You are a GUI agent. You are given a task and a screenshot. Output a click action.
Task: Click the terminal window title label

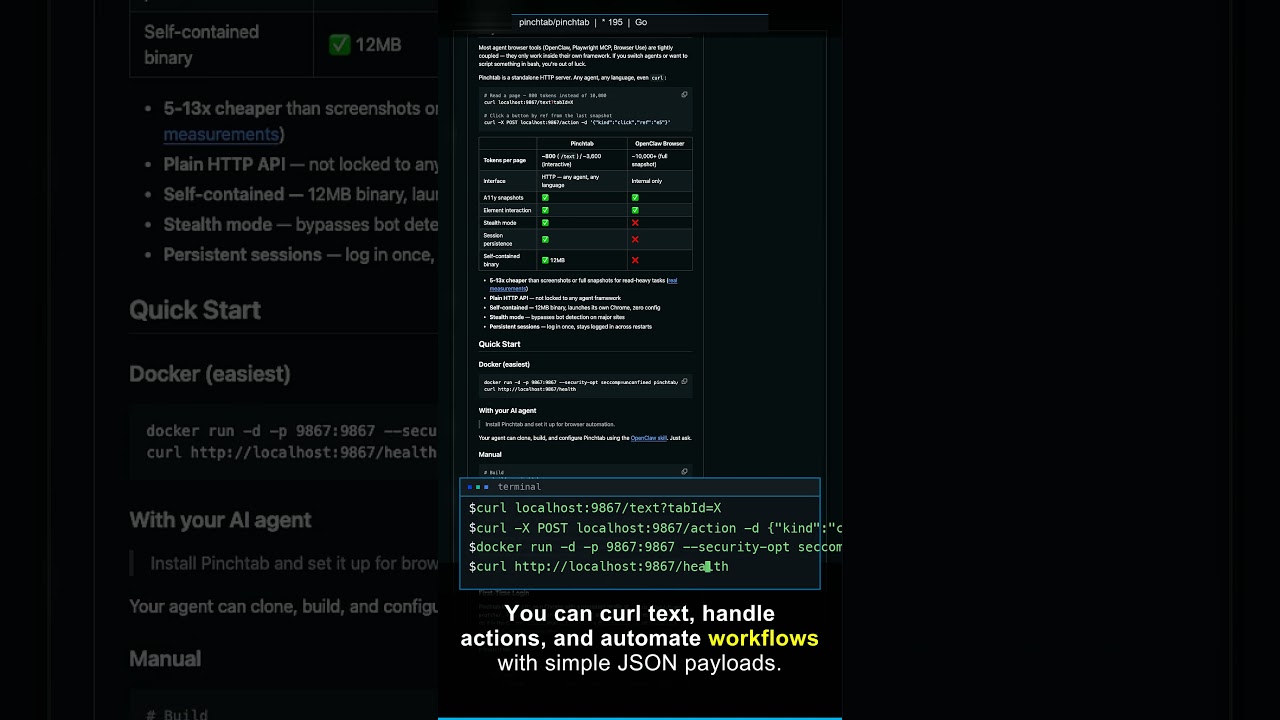pos(519,487)
